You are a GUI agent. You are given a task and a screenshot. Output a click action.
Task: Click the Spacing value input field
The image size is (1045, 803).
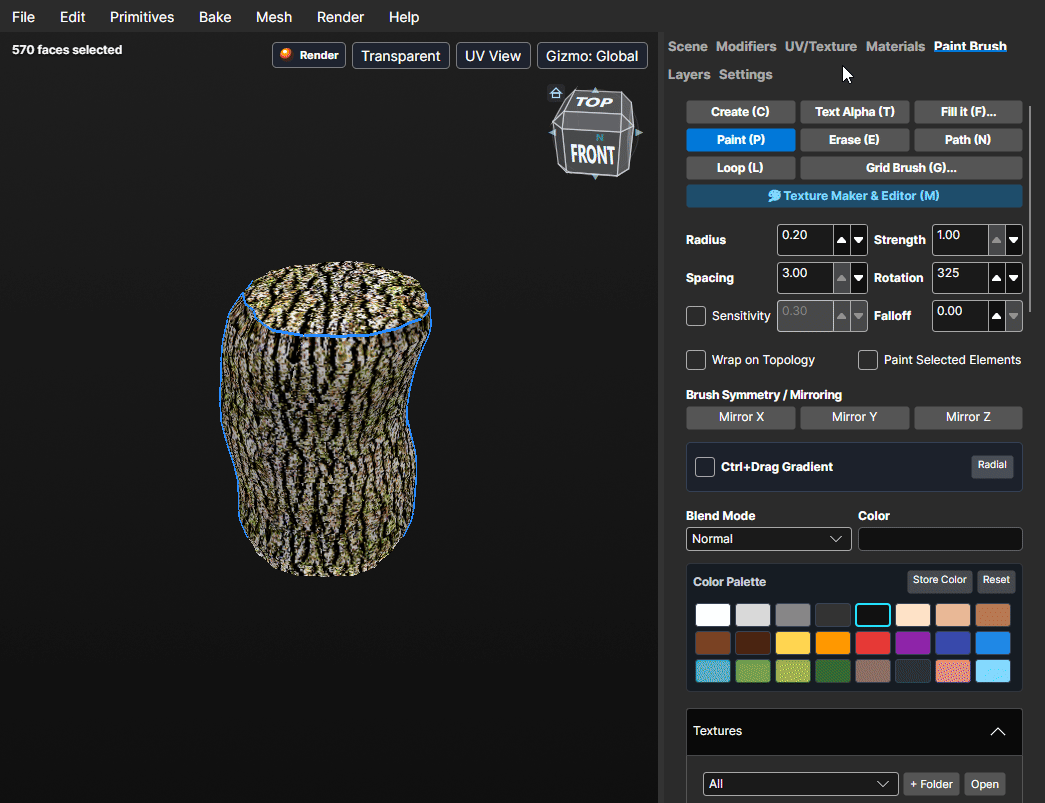[804, 278]
